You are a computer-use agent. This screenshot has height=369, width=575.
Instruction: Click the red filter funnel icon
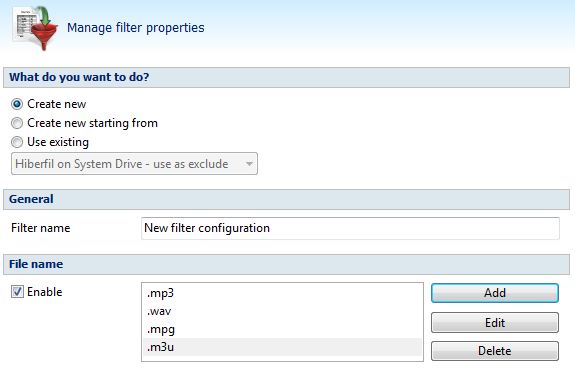(36, 29)
